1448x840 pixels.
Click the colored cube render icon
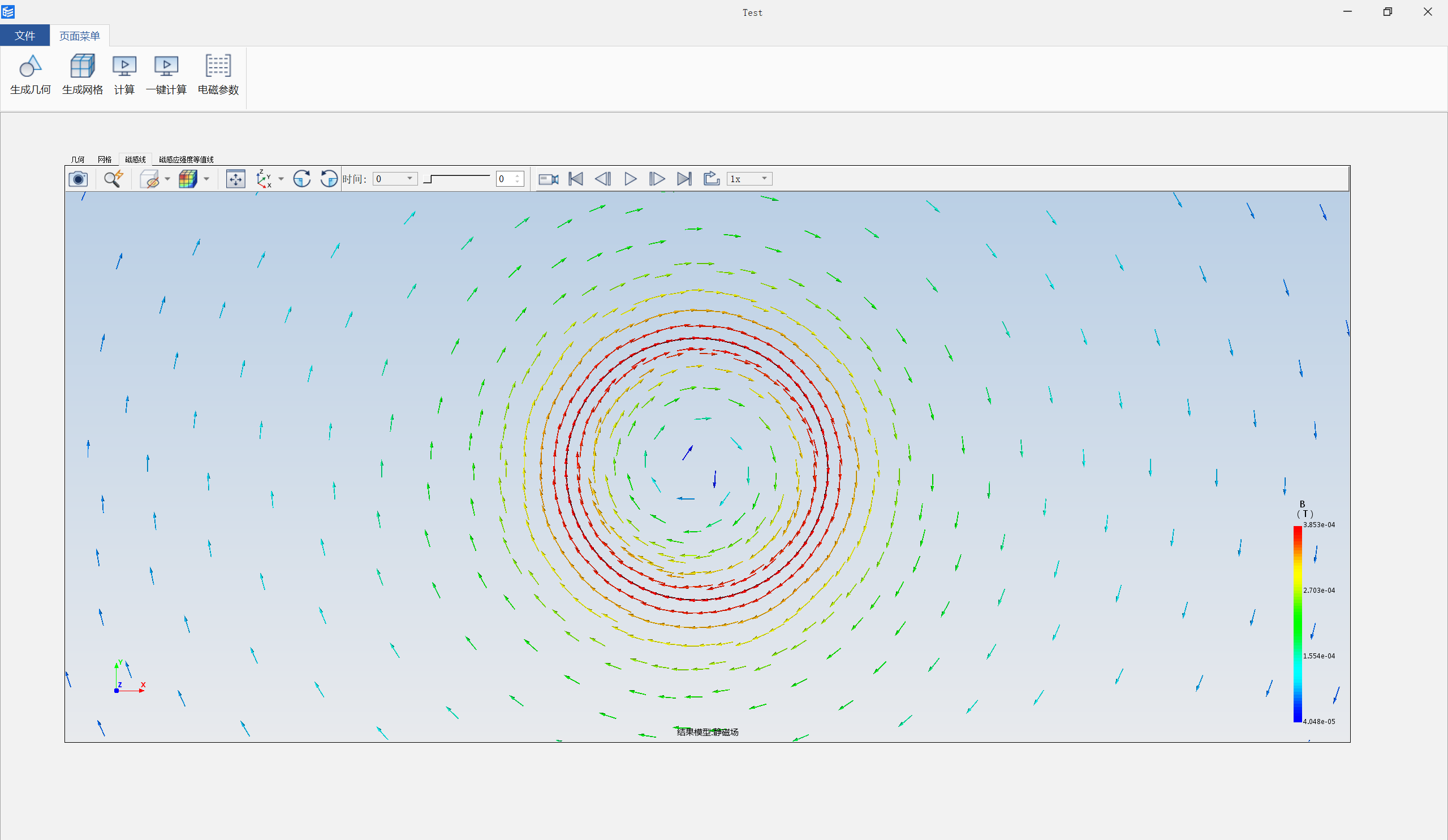(x=188, y=179)
